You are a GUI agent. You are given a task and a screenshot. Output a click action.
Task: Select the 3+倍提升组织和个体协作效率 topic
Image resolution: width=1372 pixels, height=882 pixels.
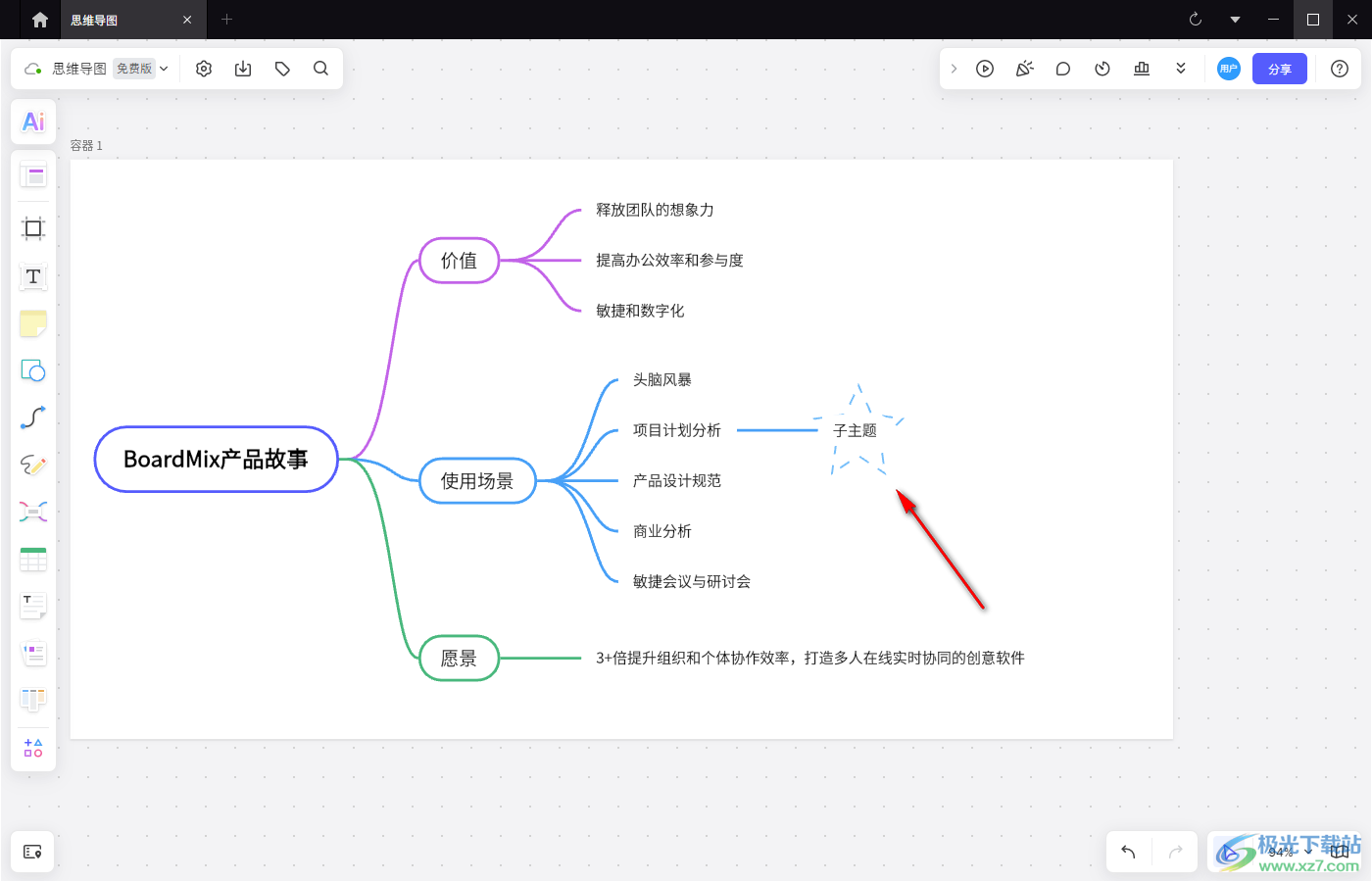coord(810,659)
